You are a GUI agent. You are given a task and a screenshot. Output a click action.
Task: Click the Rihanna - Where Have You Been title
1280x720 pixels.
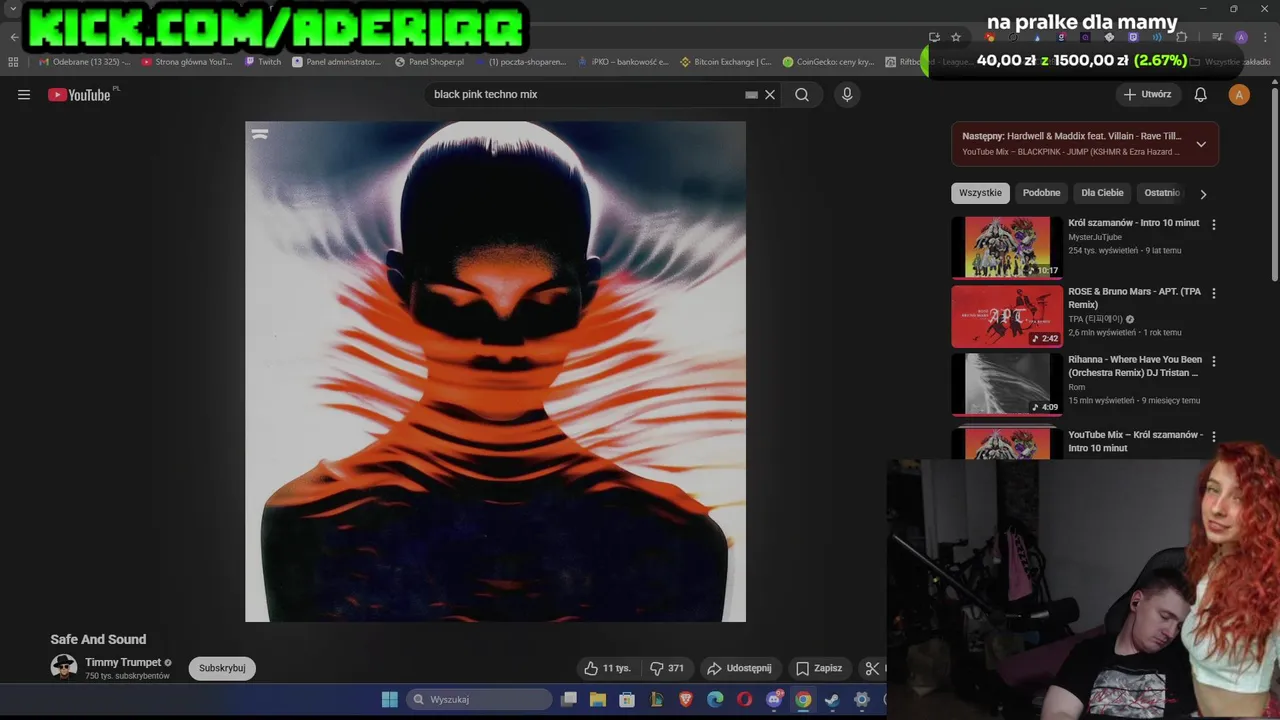(x=1135, y=366)
